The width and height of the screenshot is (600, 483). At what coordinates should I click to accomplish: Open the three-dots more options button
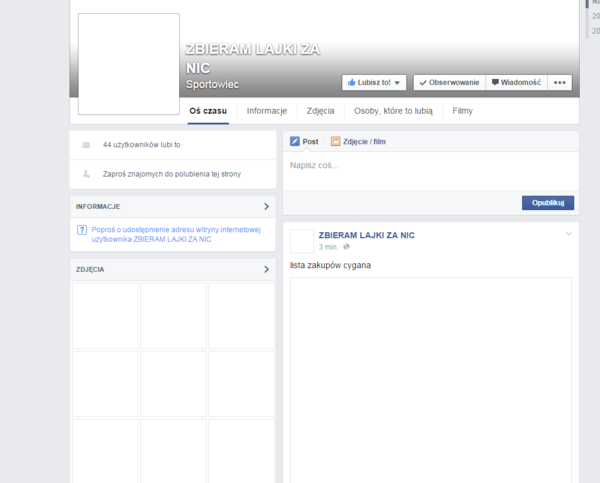tap(560, 83)
